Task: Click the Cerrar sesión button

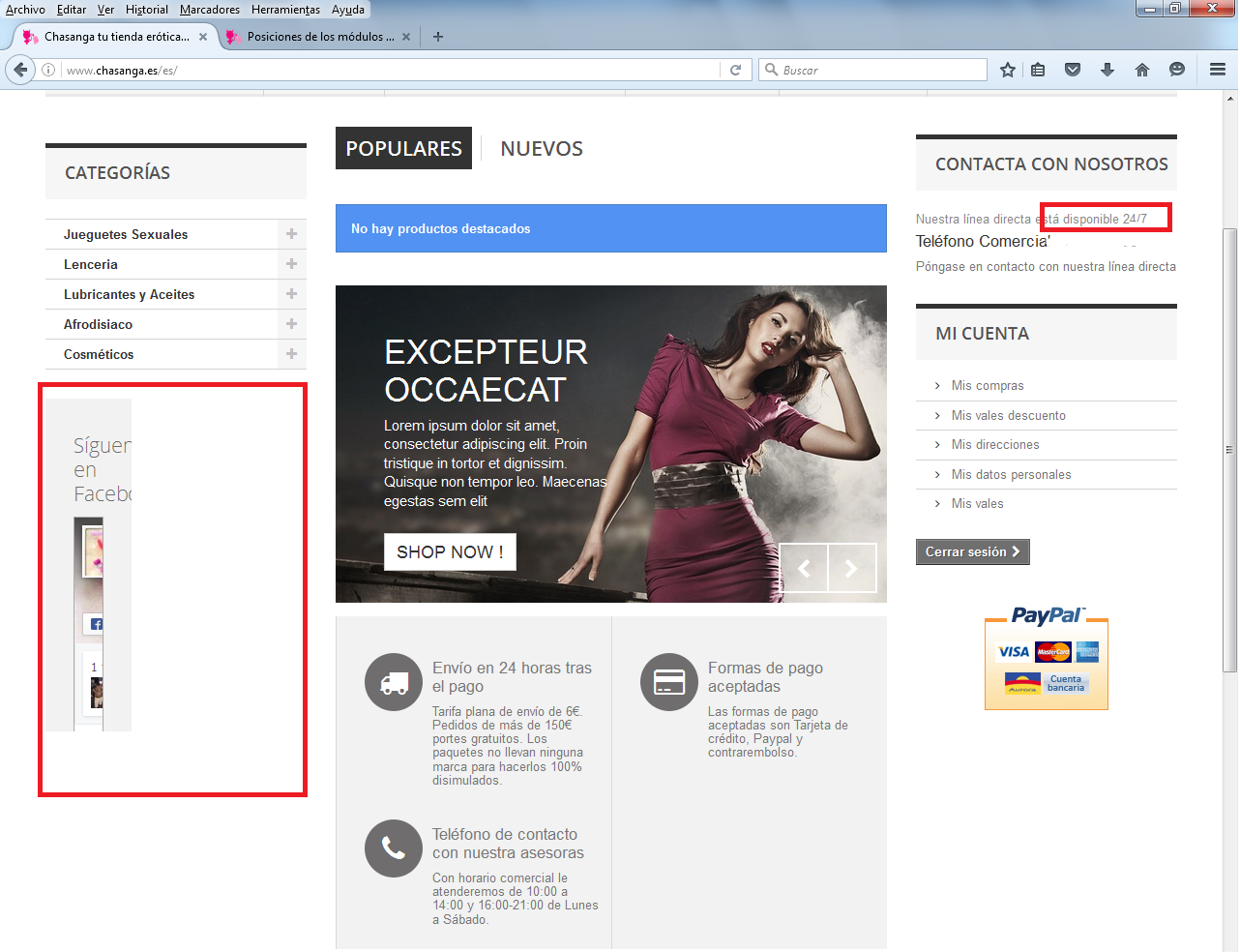Action: 972,551
